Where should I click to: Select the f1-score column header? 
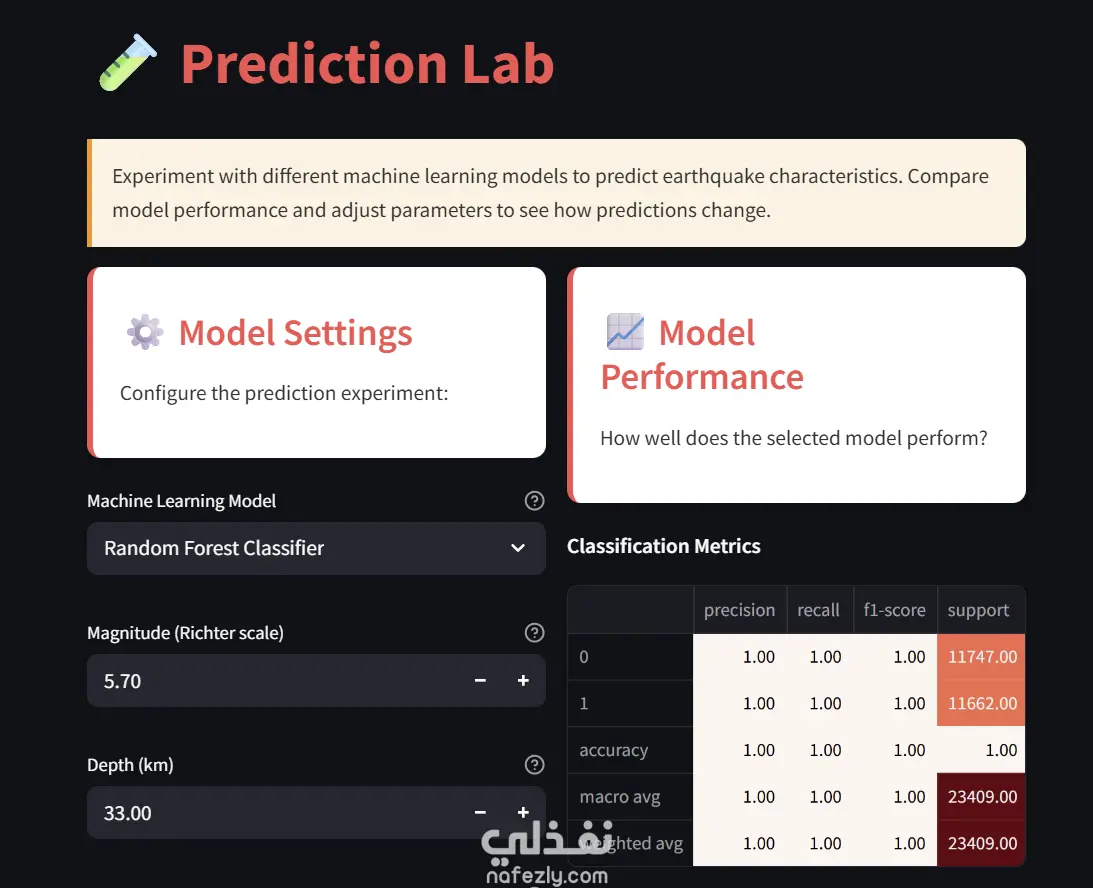894,610
